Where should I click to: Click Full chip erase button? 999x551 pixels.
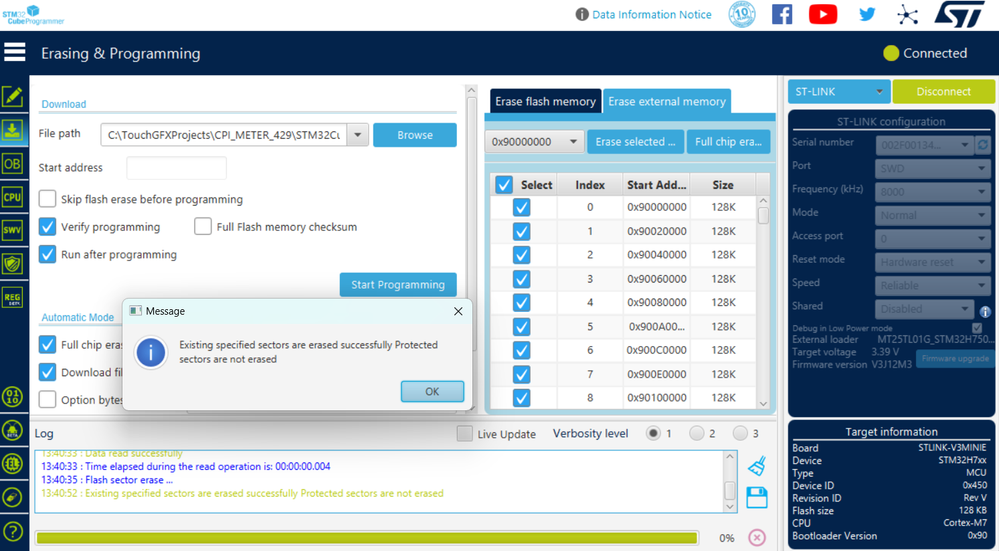coord(728,141)
